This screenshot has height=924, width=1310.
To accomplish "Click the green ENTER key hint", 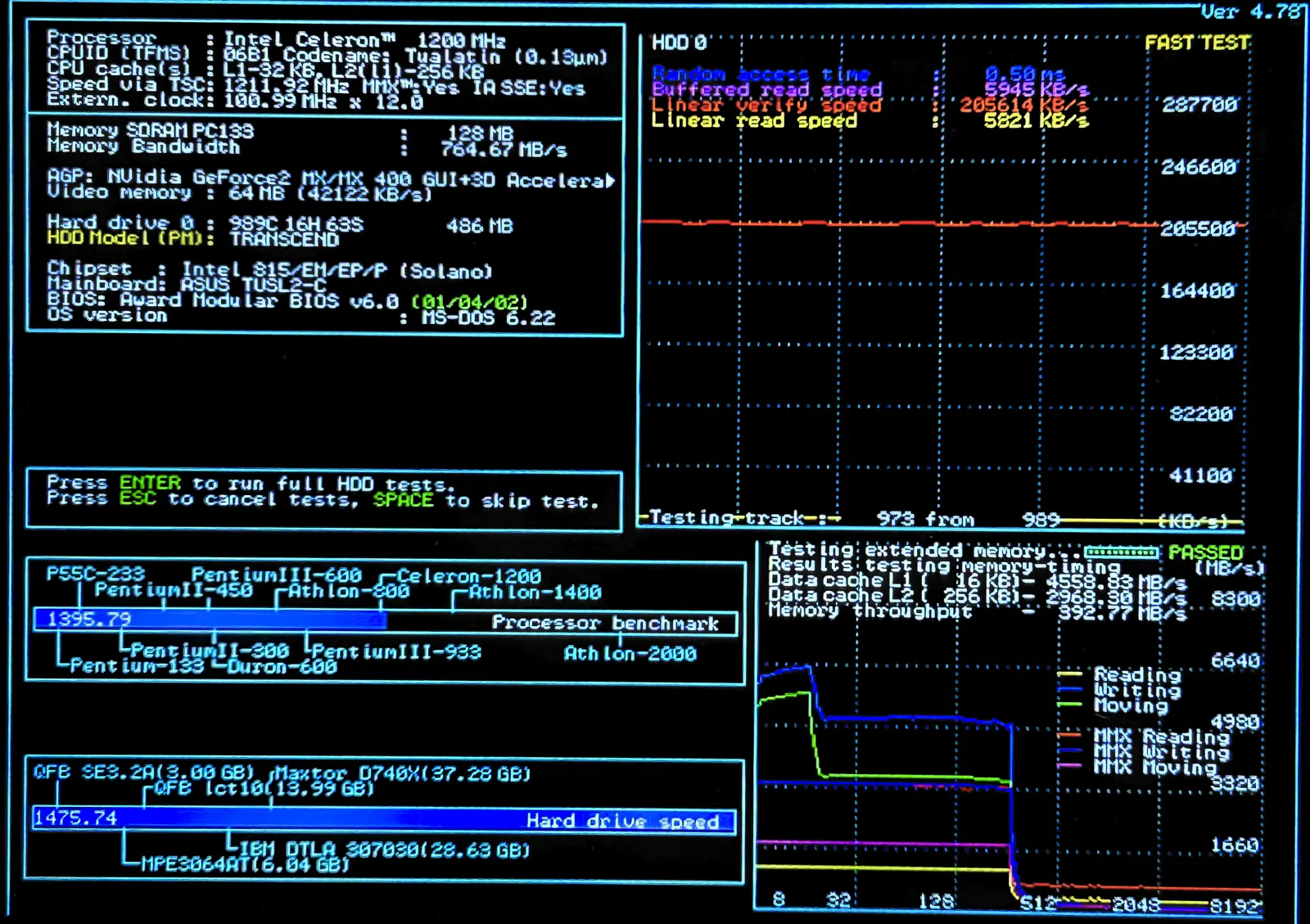I will [x=150, y=483].
